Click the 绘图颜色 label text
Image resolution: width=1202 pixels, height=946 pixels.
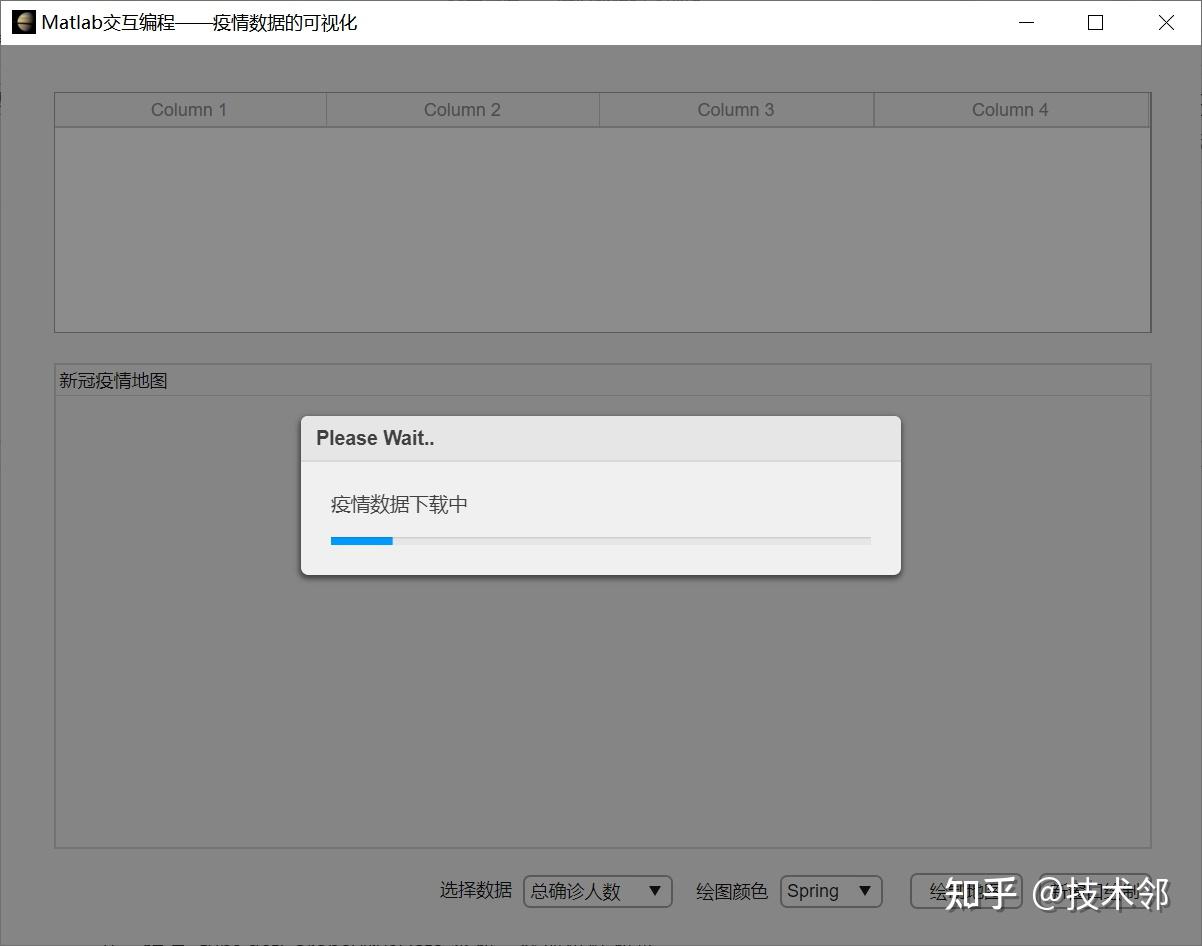click(731, 891)
